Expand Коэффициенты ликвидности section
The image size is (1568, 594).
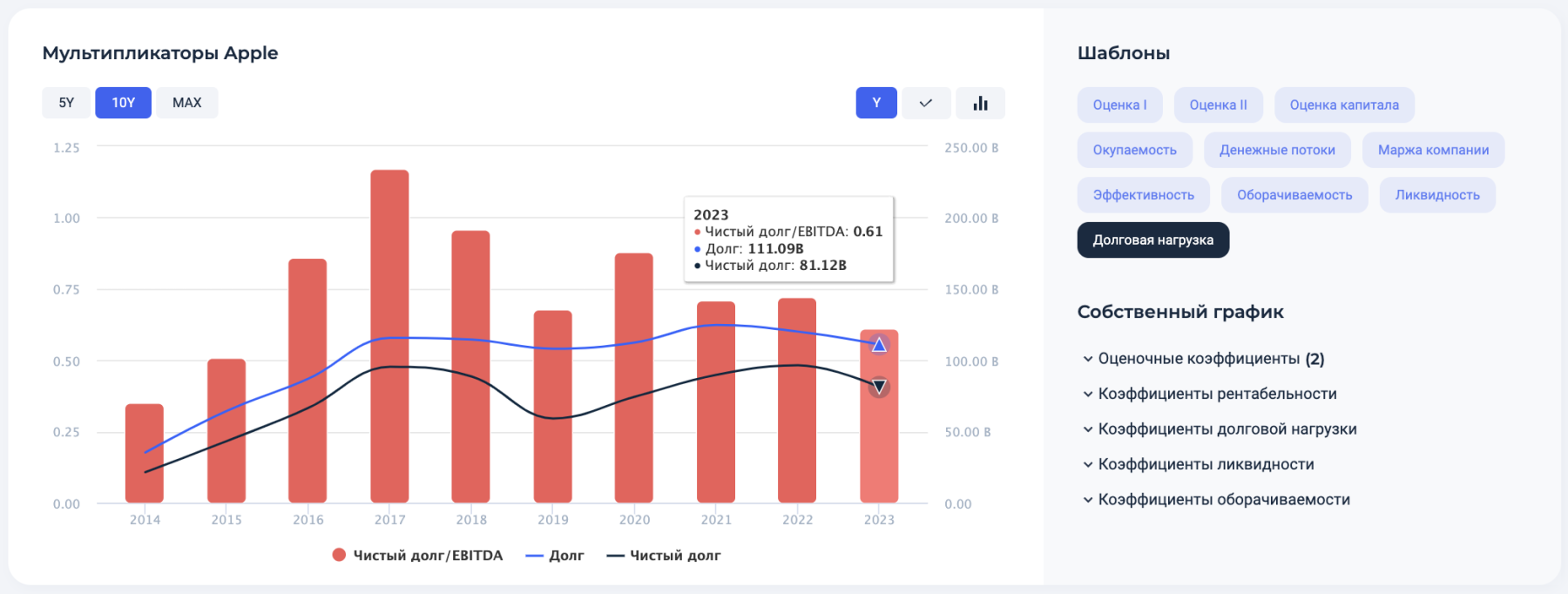click(1198, 464)
